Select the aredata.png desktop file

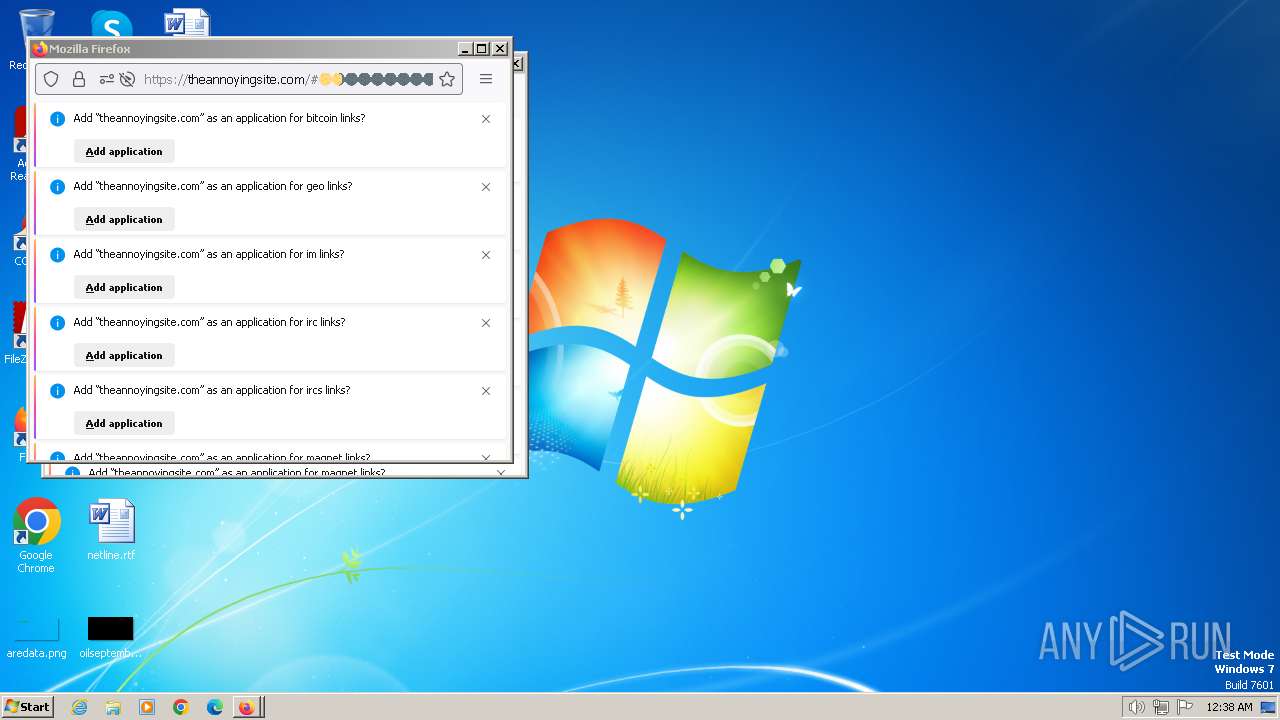37,637
